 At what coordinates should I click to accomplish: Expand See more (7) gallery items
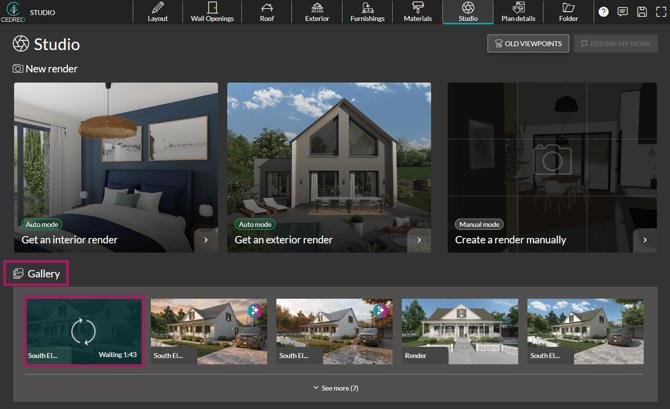pyautogui.click(x=336, y=388)
